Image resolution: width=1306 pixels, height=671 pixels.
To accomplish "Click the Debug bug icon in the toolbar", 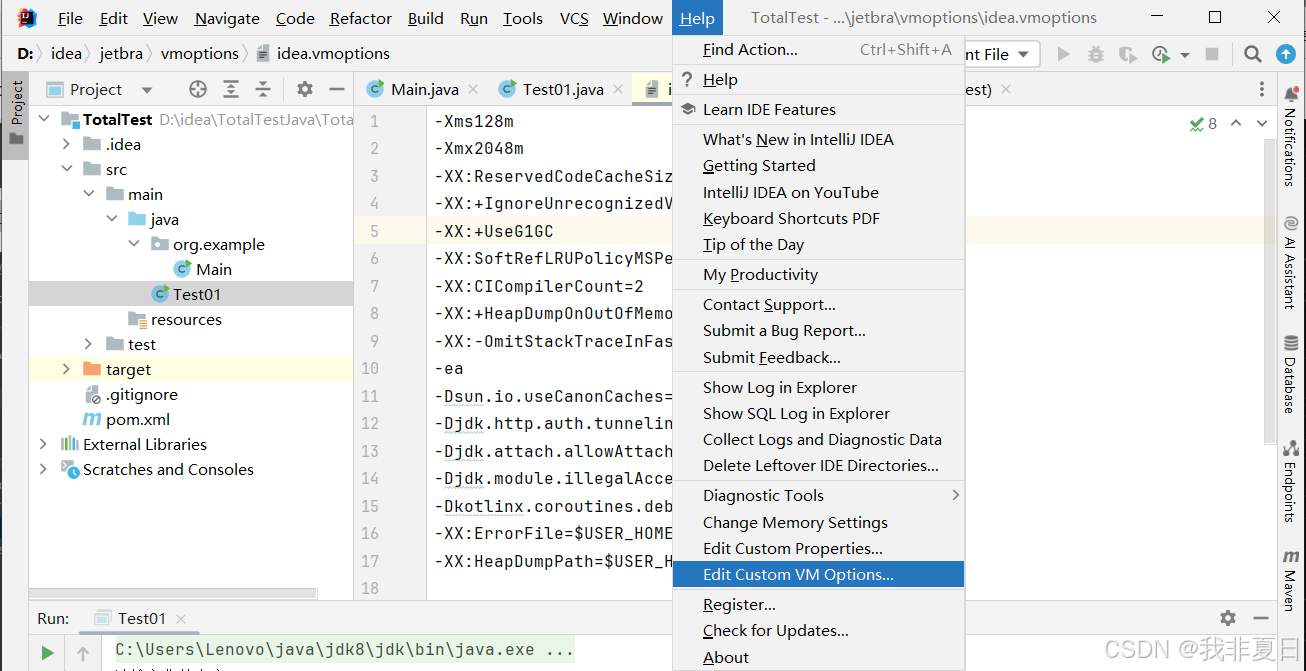I will (1096, 54).
